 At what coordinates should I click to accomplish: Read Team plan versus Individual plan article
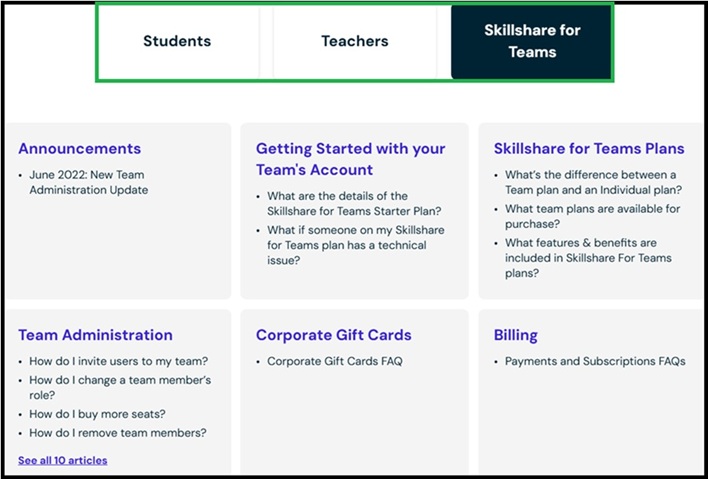tap(593, 183)
